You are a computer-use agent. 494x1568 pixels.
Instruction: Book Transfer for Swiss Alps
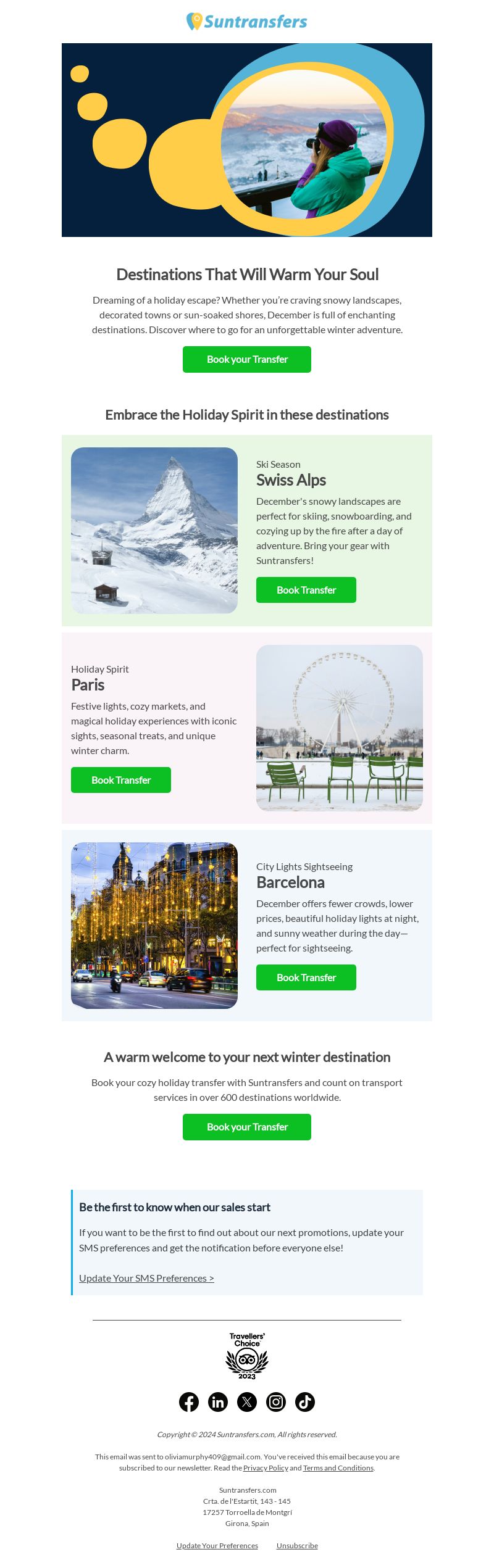[x=306, y=590]
